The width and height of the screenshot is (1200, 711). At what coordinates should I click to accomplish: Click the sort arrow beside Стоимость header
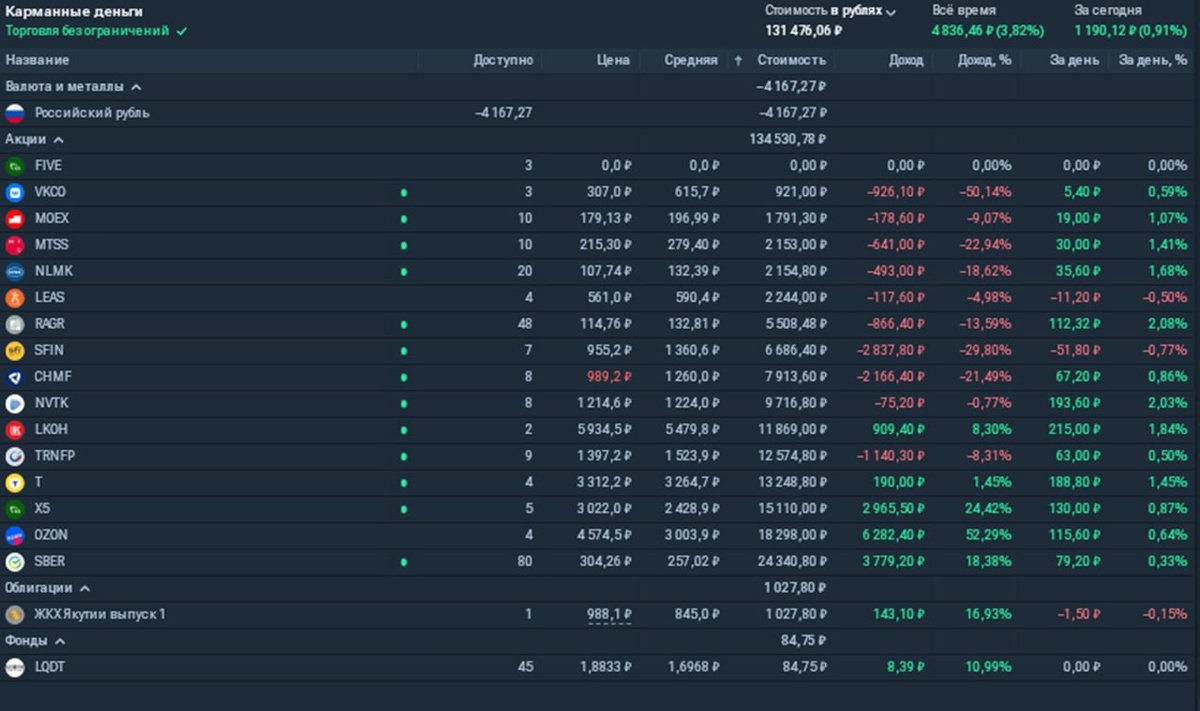tap(738, 61)
